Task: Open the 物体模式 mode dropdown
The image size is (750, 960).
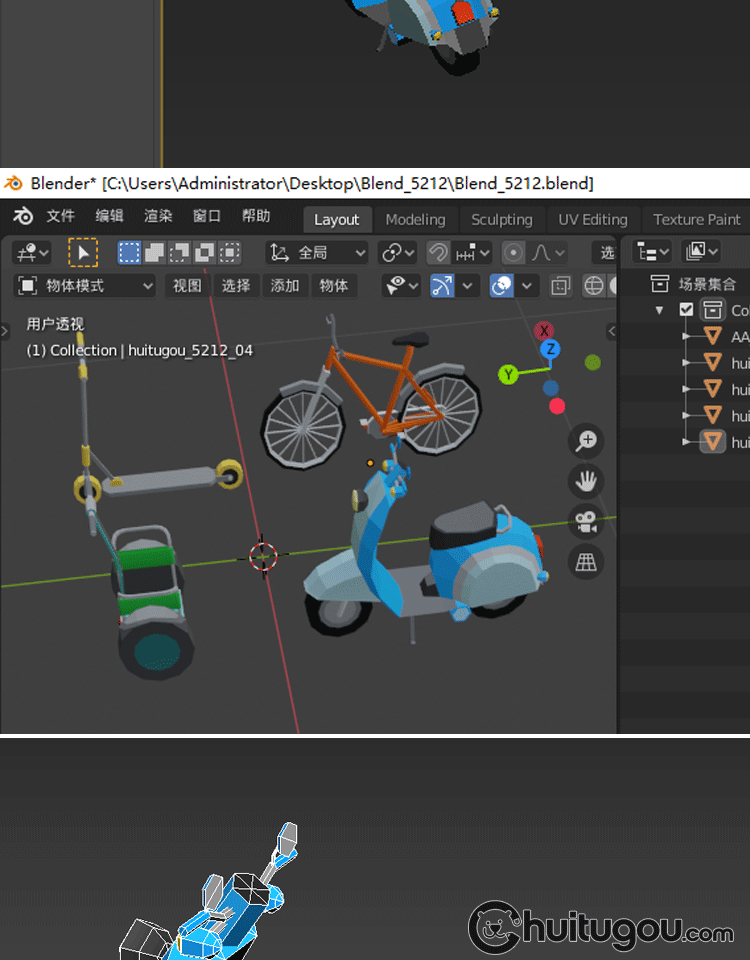Action: point(86,286)
